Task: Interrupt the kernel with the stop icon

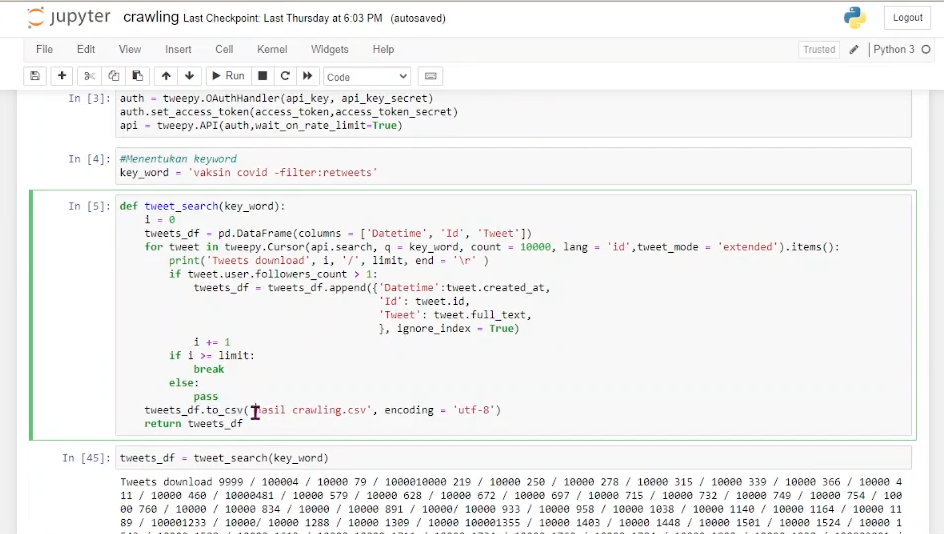Action: tap(262, 76)
